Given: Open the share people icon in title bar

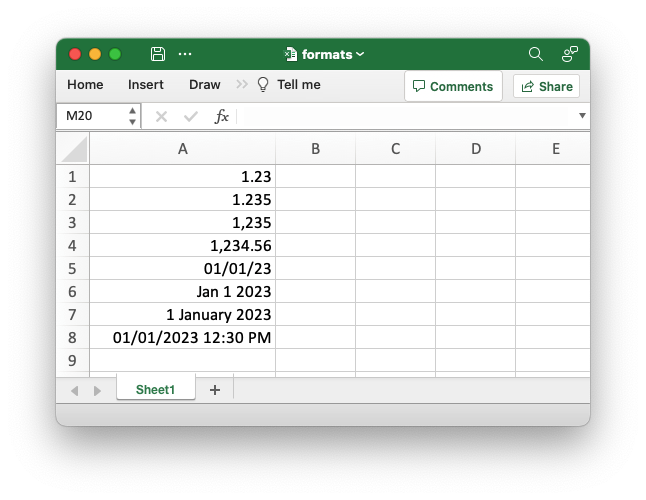Looking at the screenshot, I should click(x=570, y=54).
